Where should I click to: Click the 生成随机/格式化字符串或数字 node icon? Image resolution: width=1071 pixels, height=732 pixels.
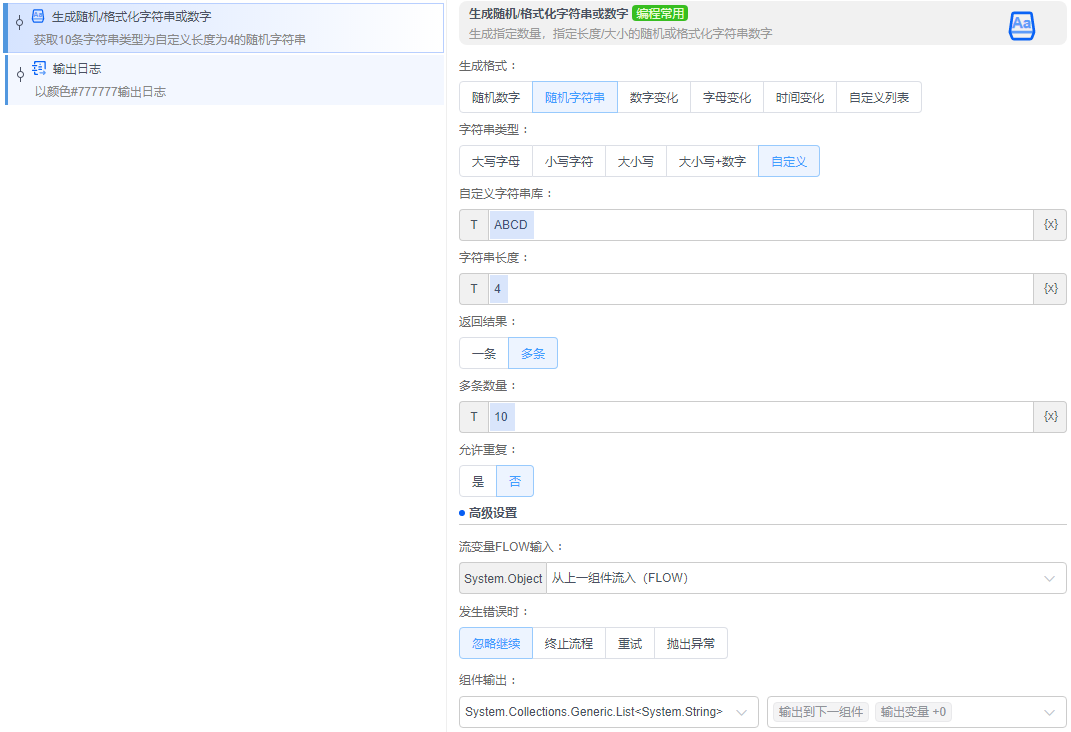tap(38, 16)
